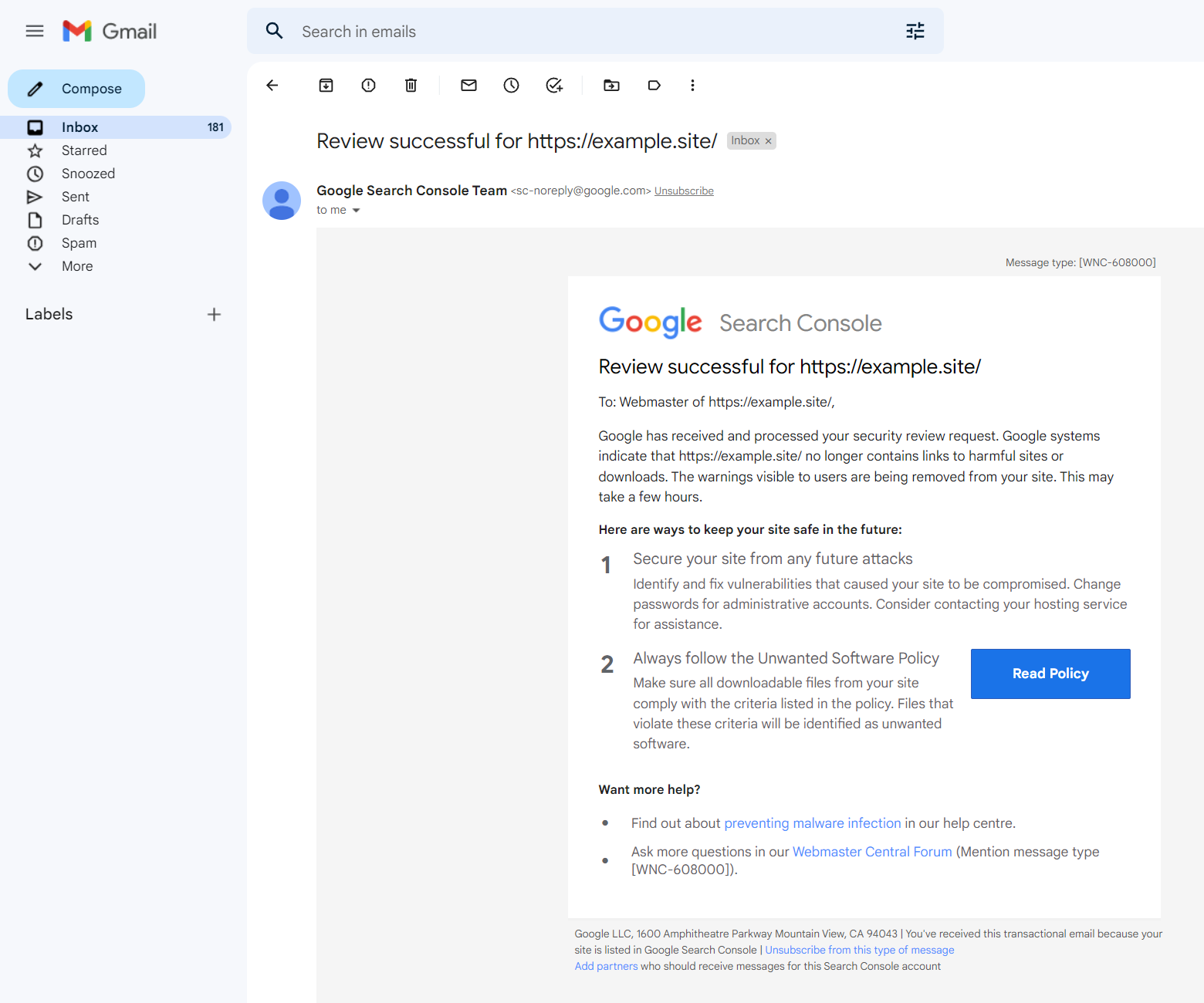1204x1003 pixels.
Task: Click the Inbox tray icon
Action: [35, 127]
